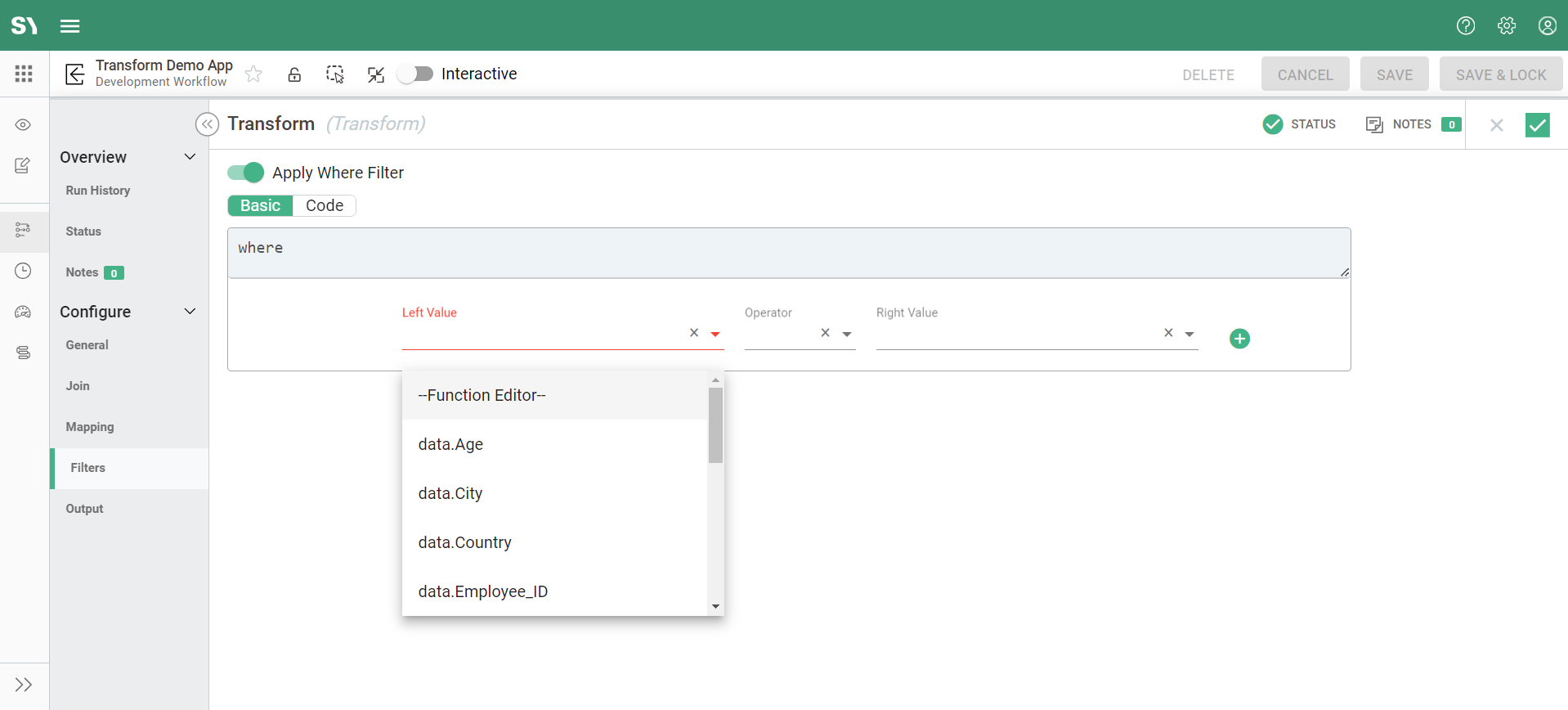
Task: Click the help question mark icon
Action: click(1465, 25)
